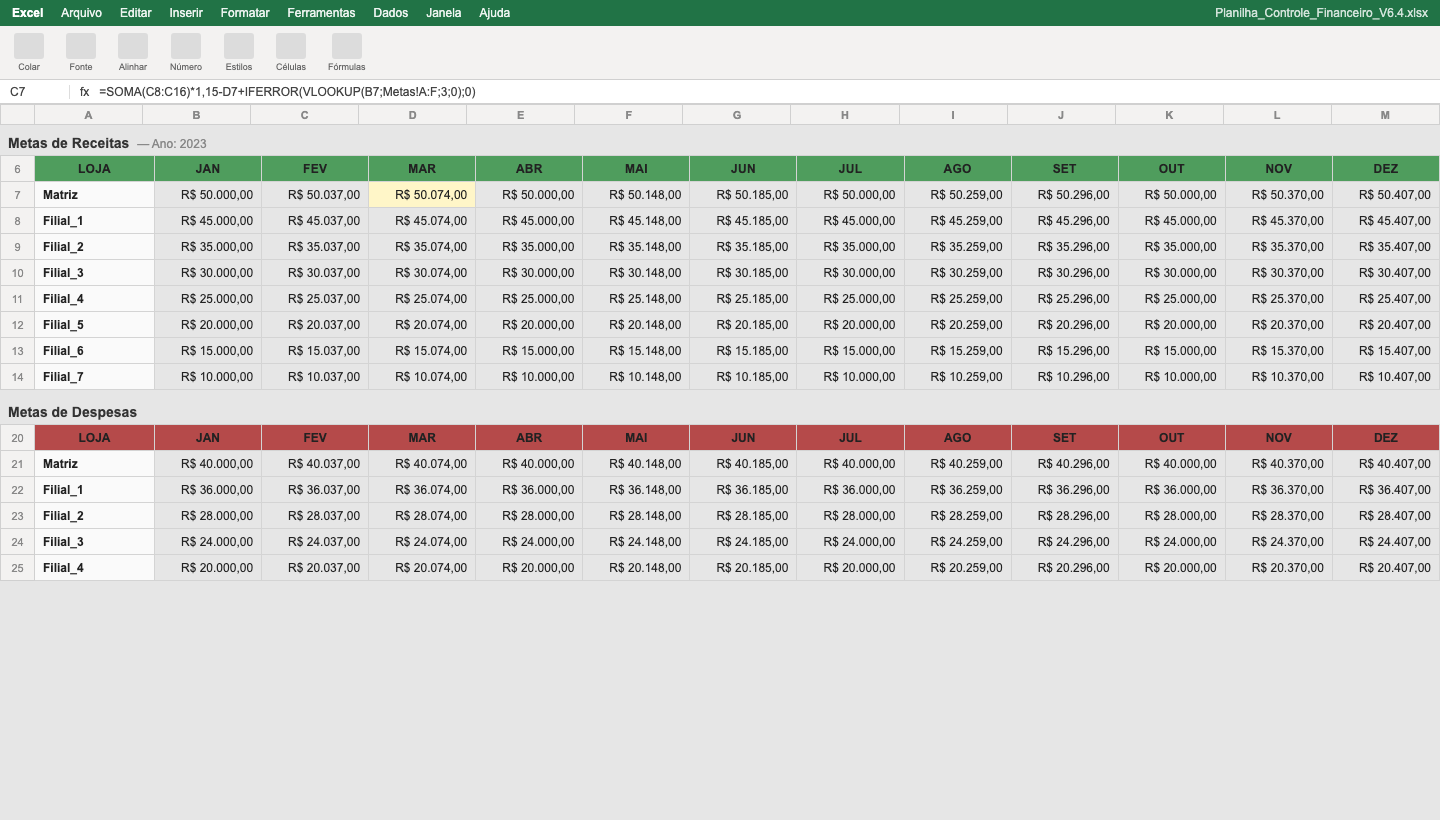The width and height of the screenshot is (1440, 820).
Task: Open the Ferramentas menu
Action: (x=321, y=13)
